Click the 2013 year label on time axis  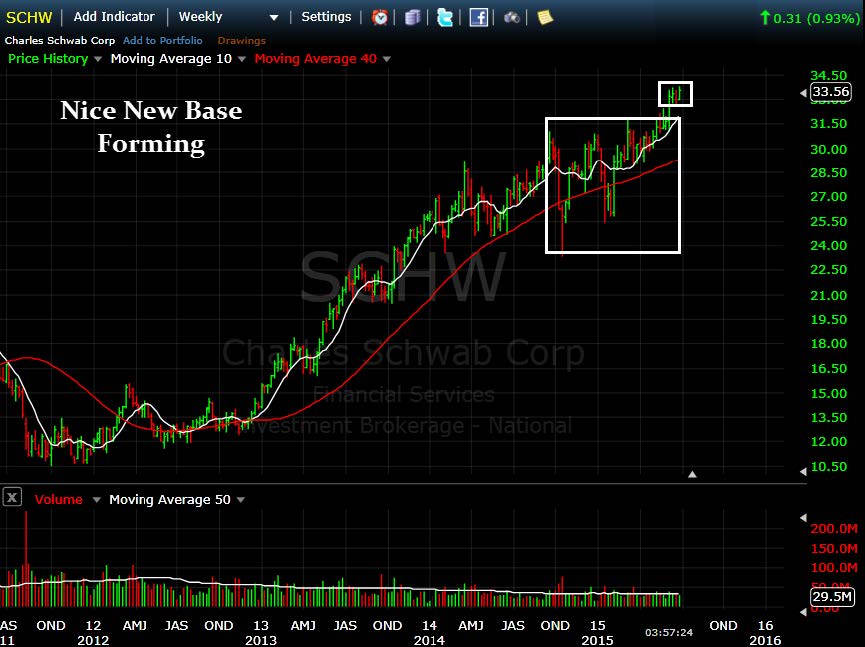point(261,640)
